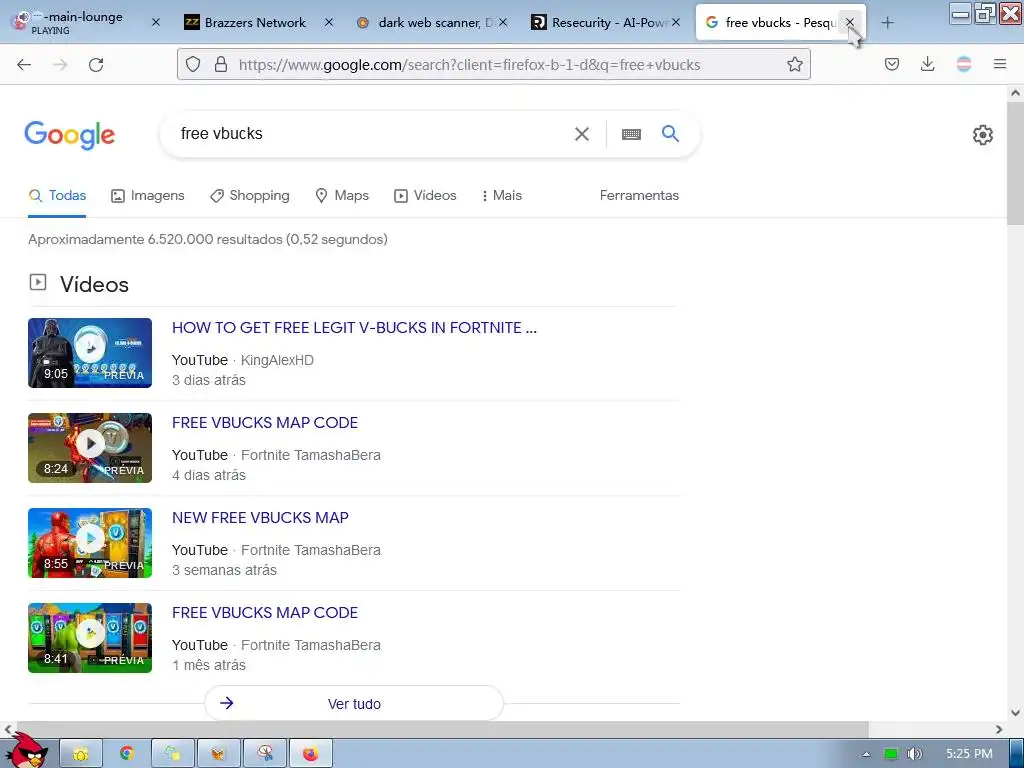Screen dimensions: 1024x768
Task: Click the KingAlexHD channel name
Action: pos(277,360)
